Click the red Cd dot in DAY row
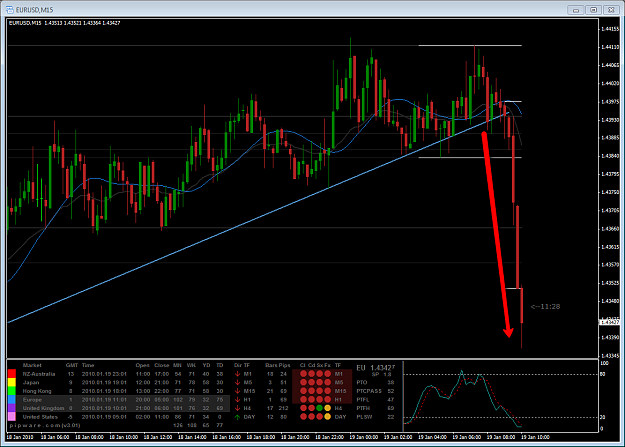Viewport: 625px width, 447px height. [311, 417]
